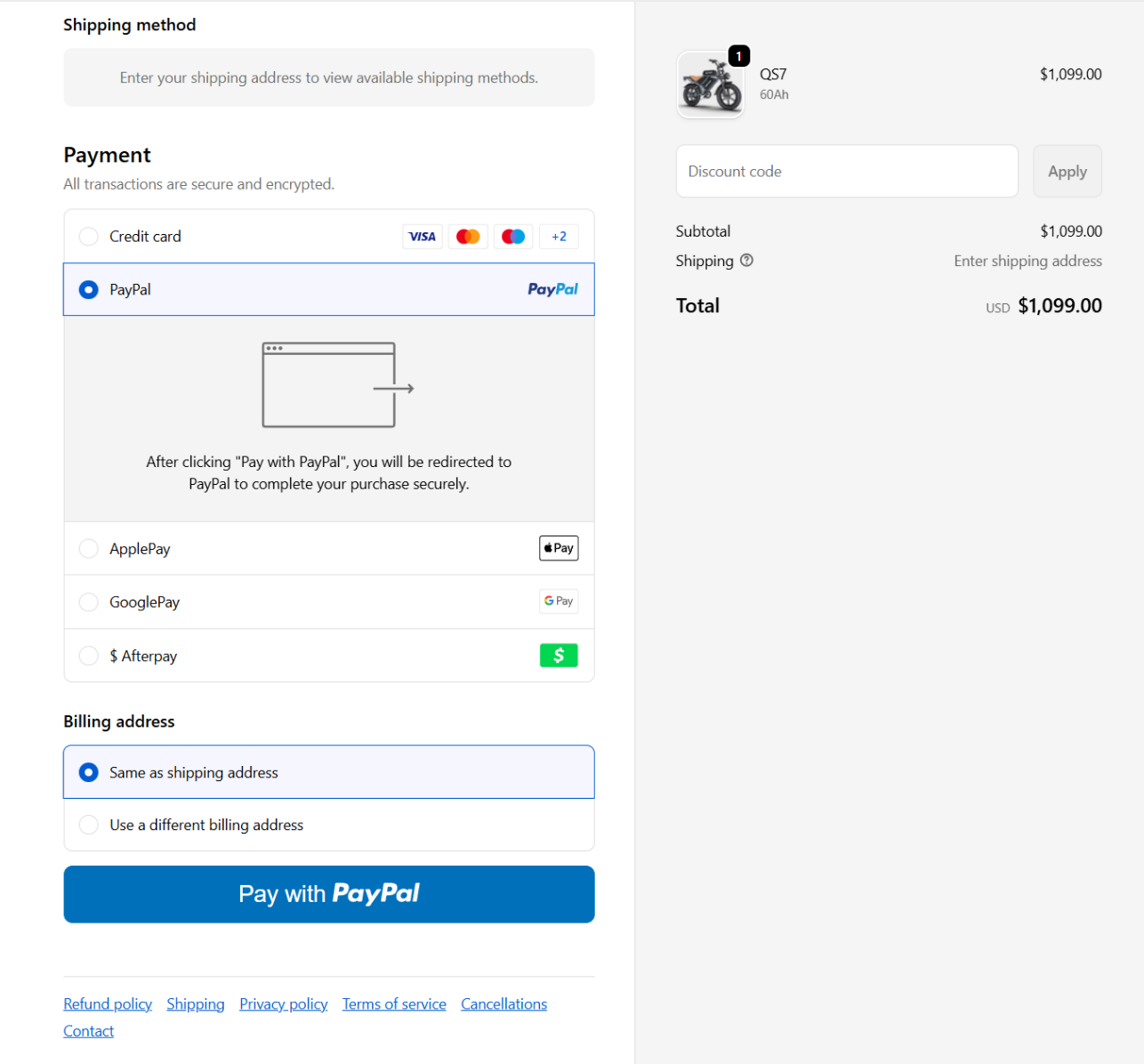Choose Use a different billing address
Screen dimensions: 1144x1064
point(89,825)
